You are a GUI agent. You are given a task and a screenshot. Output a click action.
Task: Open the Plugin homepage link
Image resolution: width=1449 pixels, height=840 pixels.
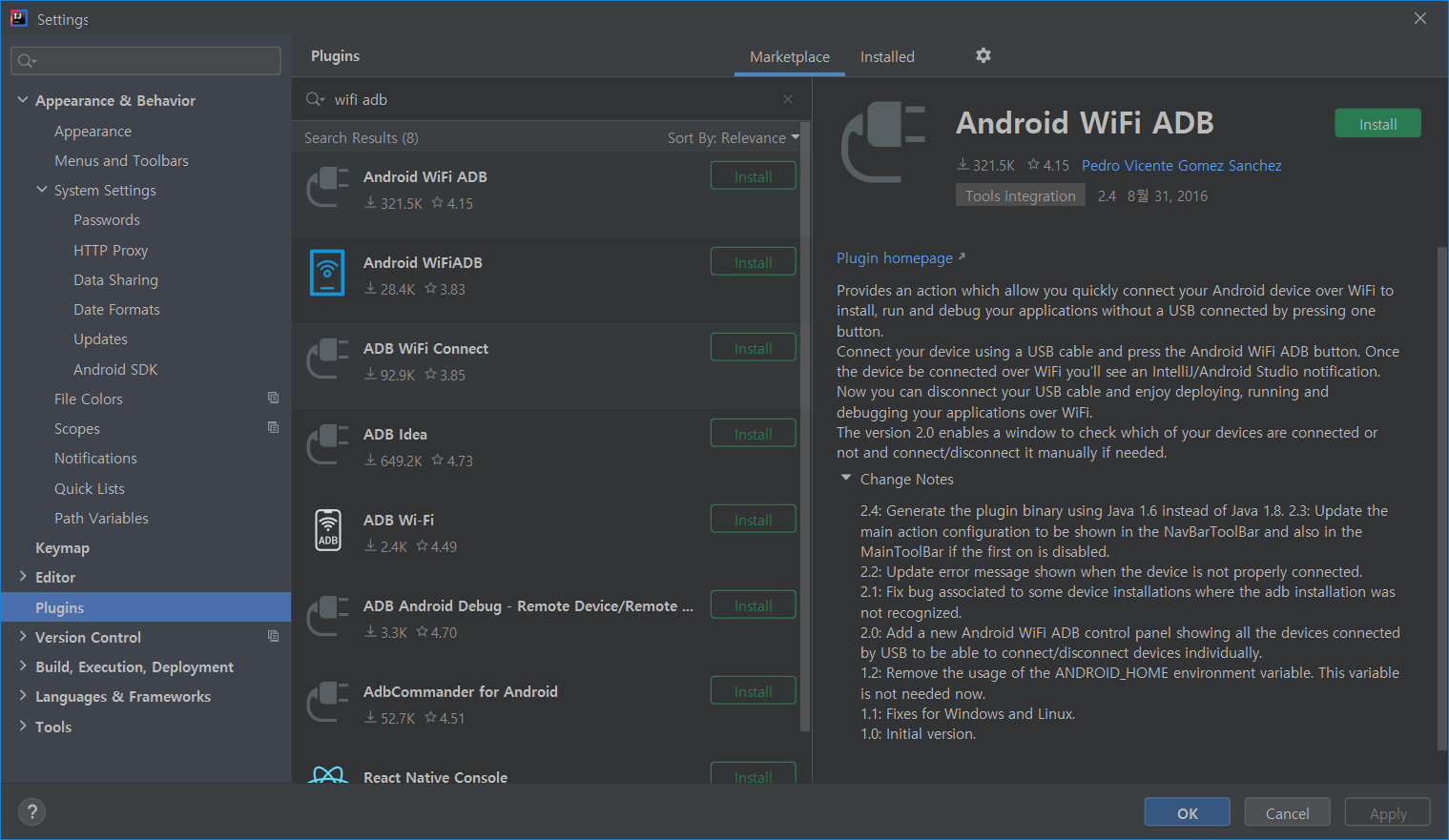[900, 257]
